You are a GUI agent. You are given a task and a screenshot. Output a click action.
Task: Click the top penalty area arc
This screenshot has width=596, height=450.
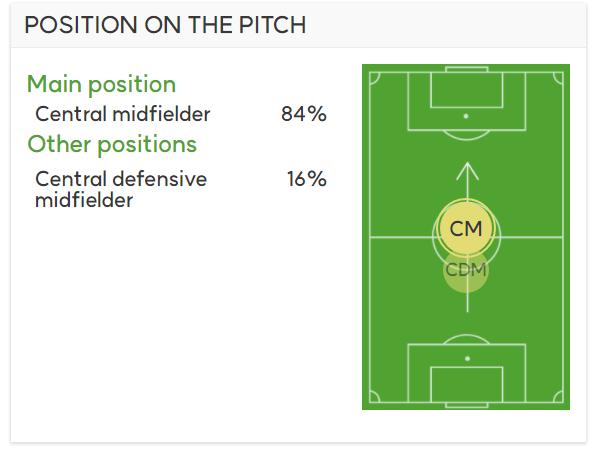(466, 136)
